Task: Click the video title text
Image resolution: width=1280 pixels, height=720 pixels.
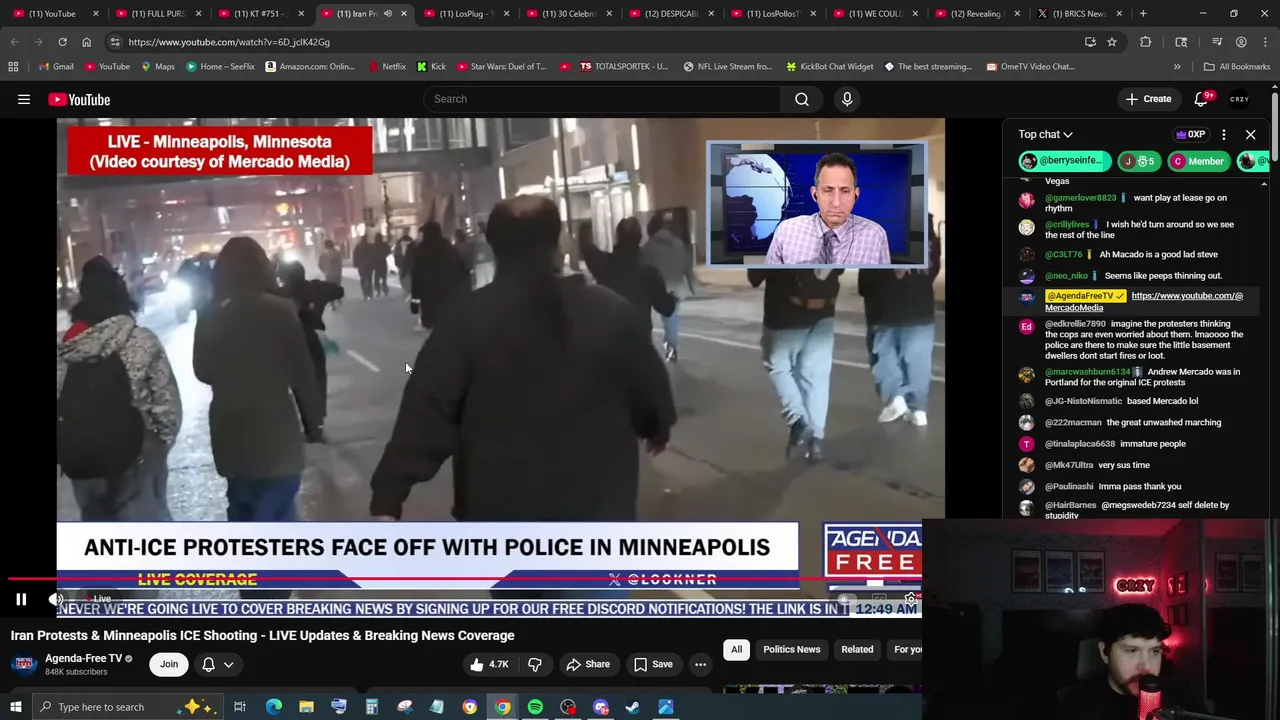Action: (x=263, y=636)
